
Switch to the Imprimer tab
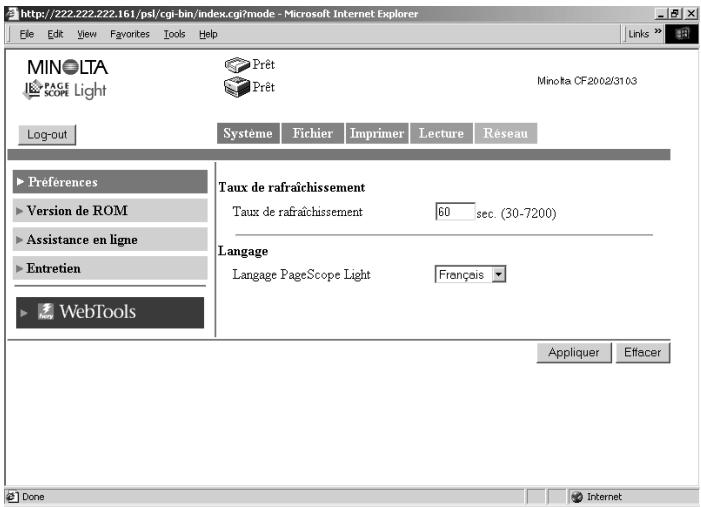coord(377,133)
